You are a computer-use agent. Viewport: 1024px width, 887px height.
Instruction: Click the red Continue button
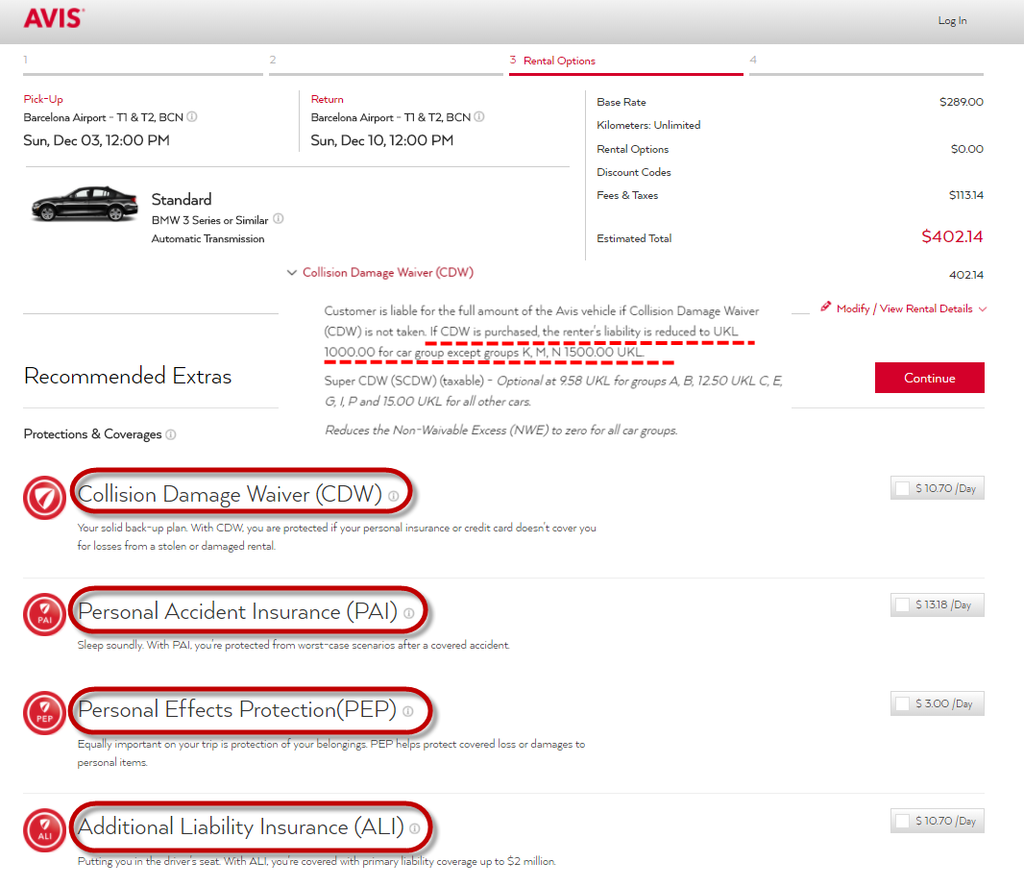(929, 378)
